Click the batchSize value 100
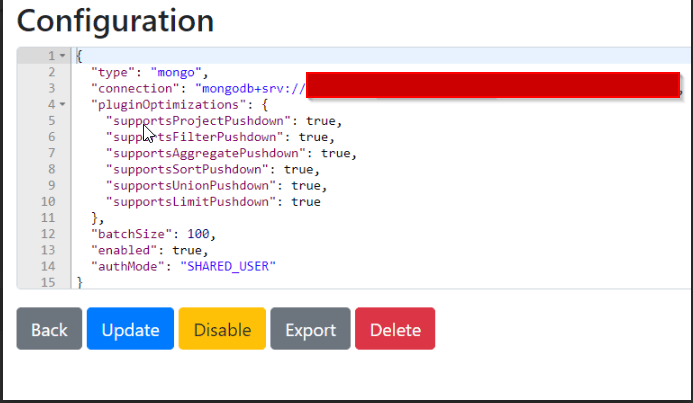693x403 pixels. 198,234
